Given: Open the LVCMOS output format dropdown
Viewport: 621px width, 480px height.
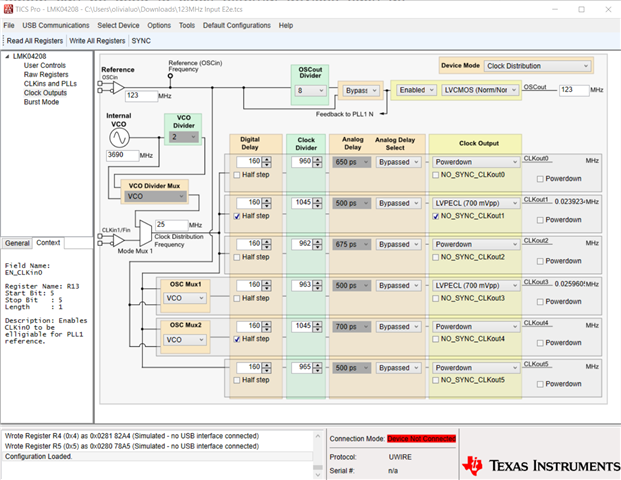Looking at the screenshot, I should 480,90.
